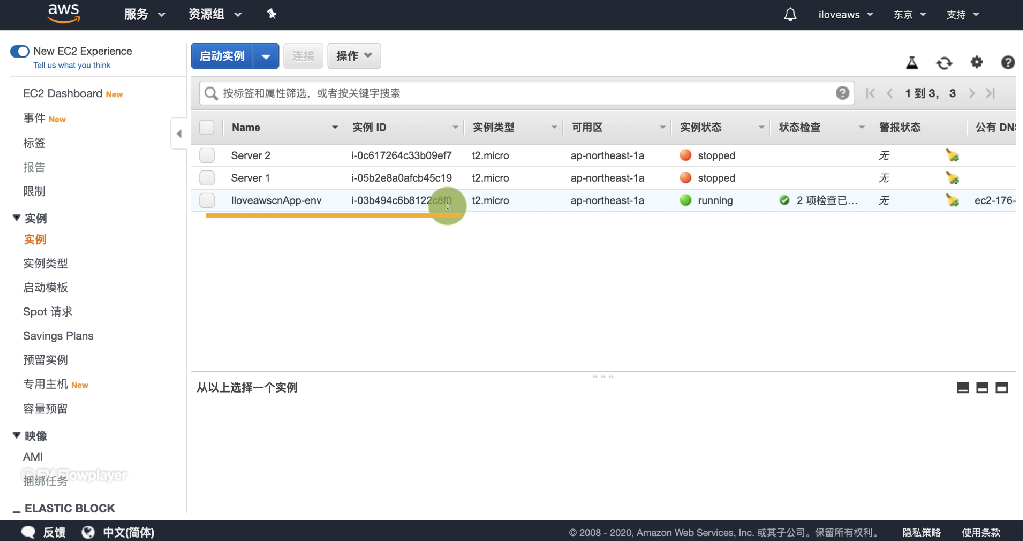Image resolution: width=1023 pixels, height=541 pixels.
Task: Click the feedback speech bubble icon
Action: coord(28,532)
